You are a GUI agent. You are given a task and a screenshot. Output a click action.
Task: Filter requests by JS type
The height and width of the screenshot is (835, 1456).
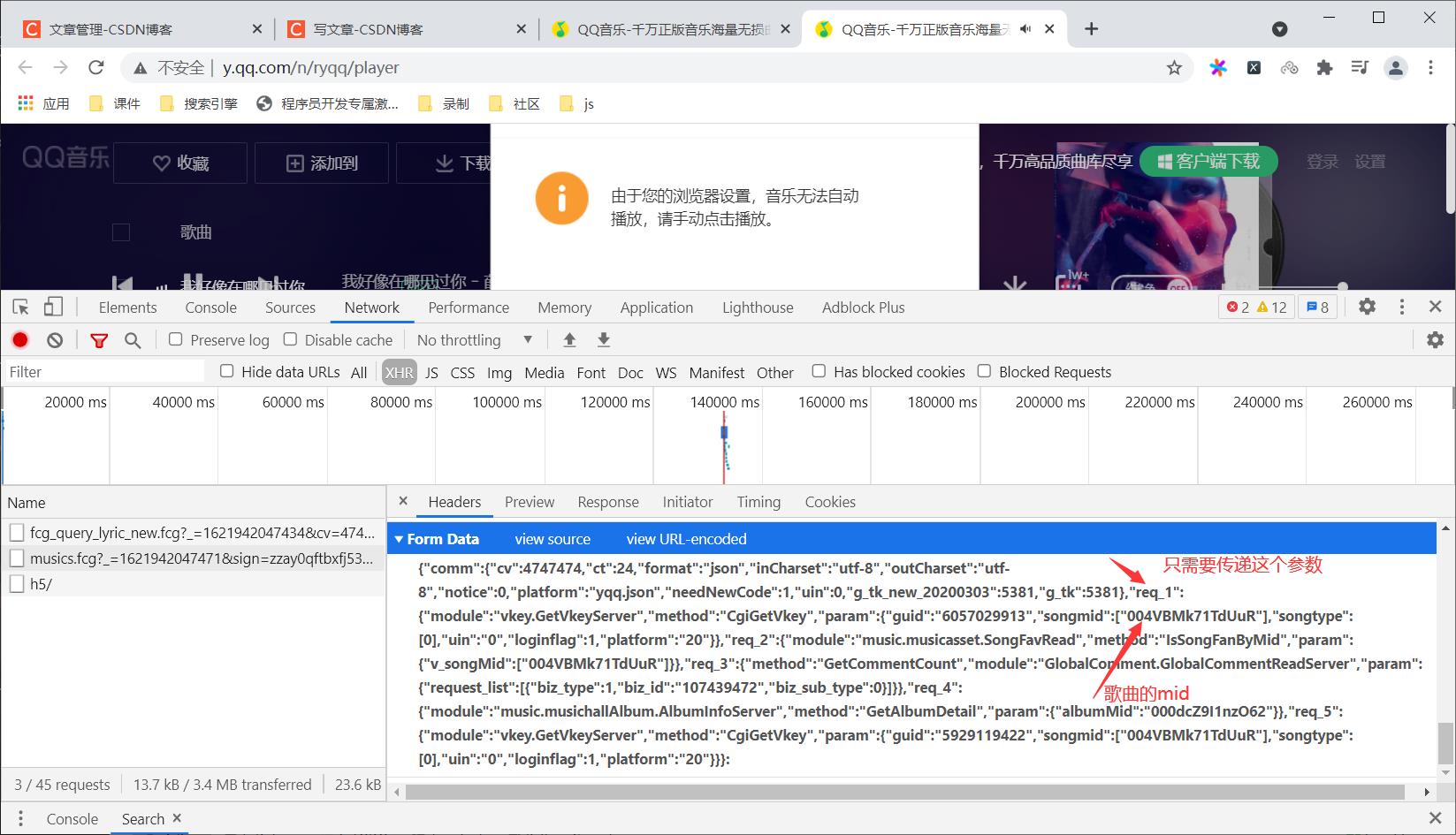point(431,372)
